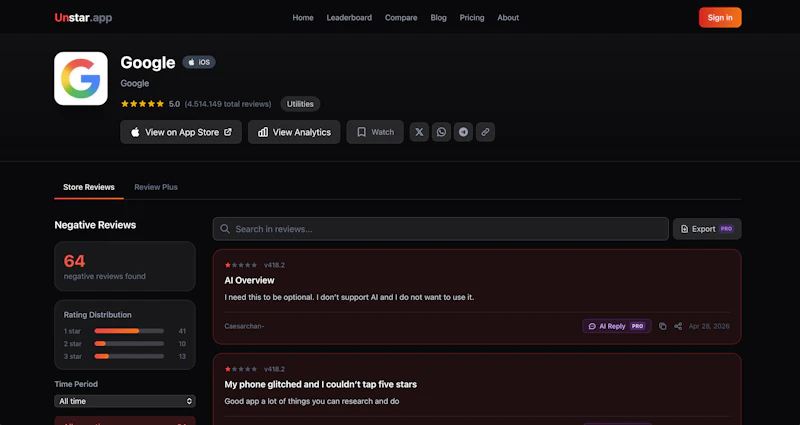Focus the Search in reviews field
The width and height of the screenshot is (800, 425).
pos(441,229)
